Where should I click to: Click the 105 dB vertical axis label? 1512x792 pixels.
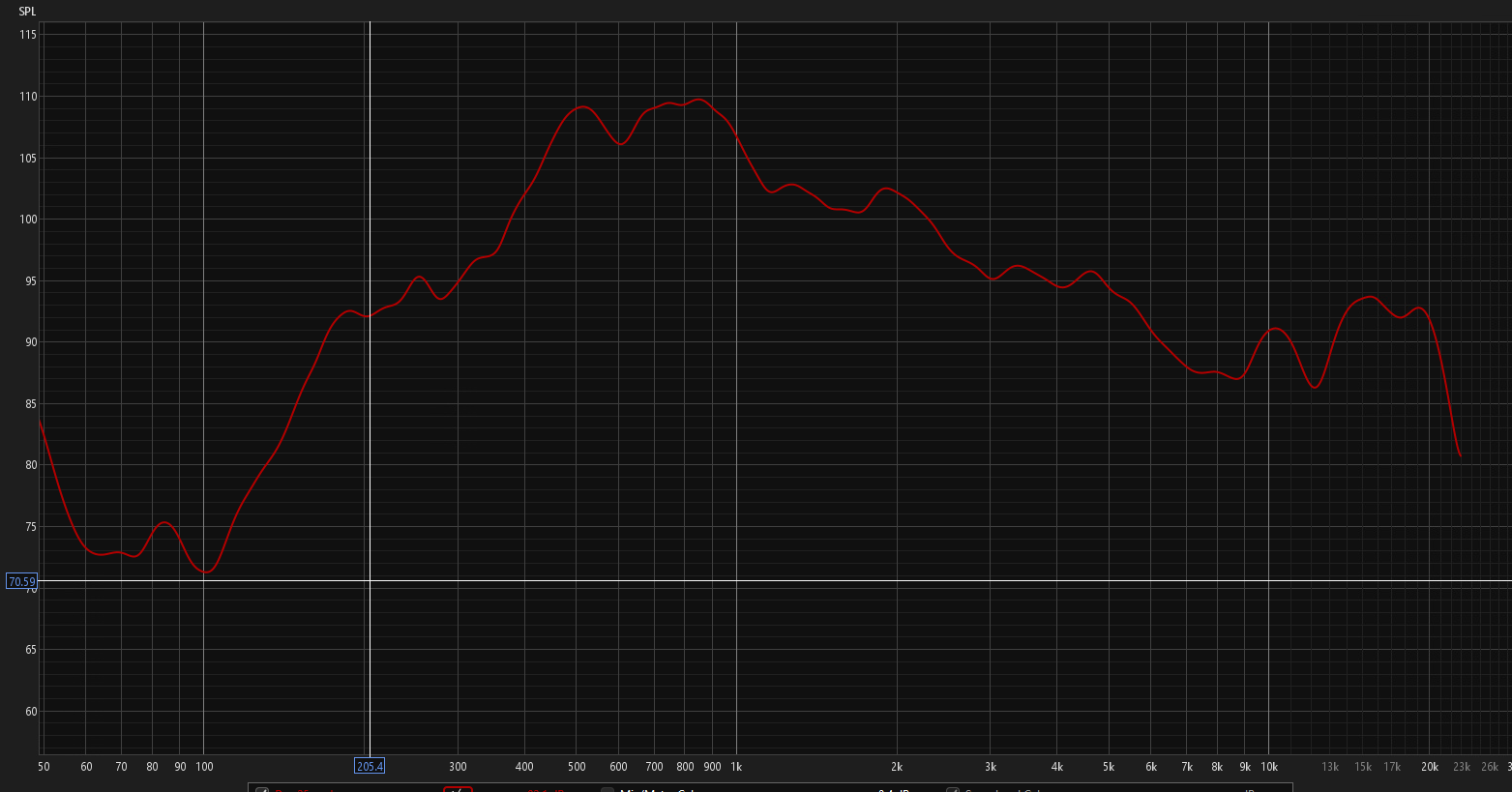click(28, 159)
